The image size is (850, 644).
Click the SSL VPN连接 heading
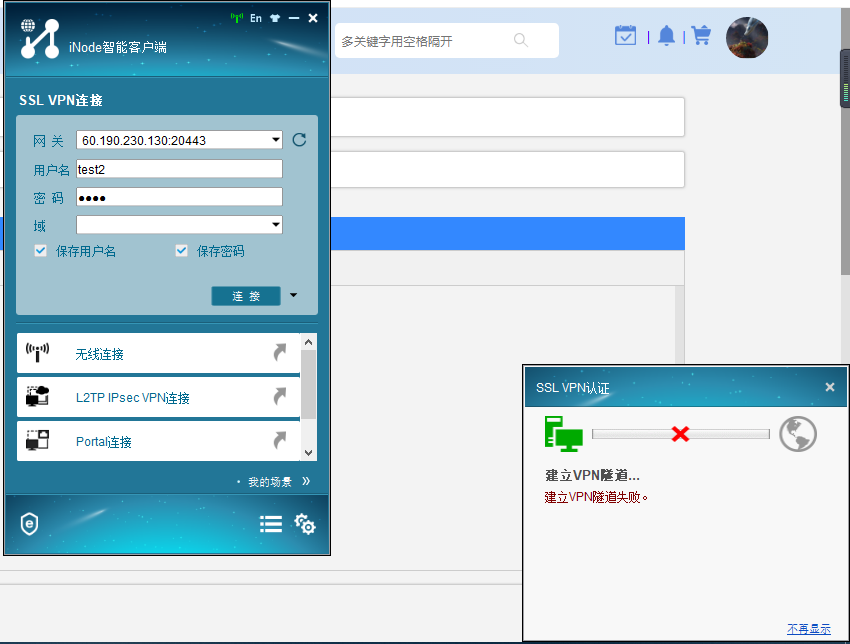click(x=61, y=100)
